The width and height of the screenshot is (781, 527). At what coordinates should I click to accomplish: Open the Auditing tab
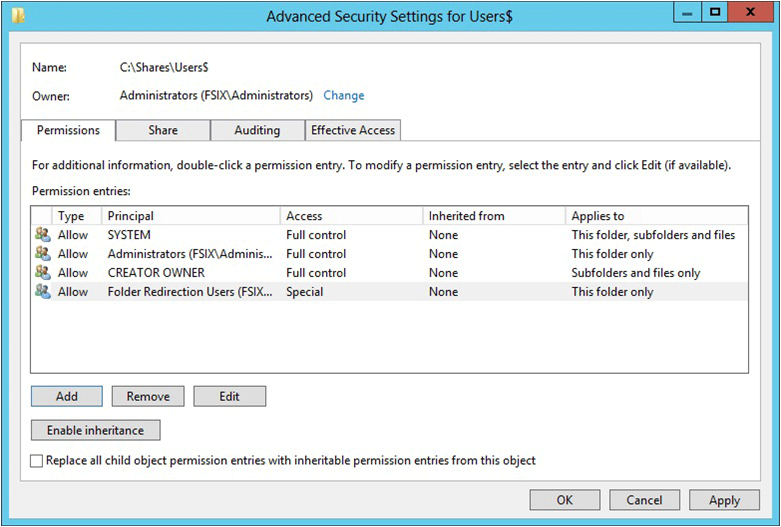pos(257,131)
